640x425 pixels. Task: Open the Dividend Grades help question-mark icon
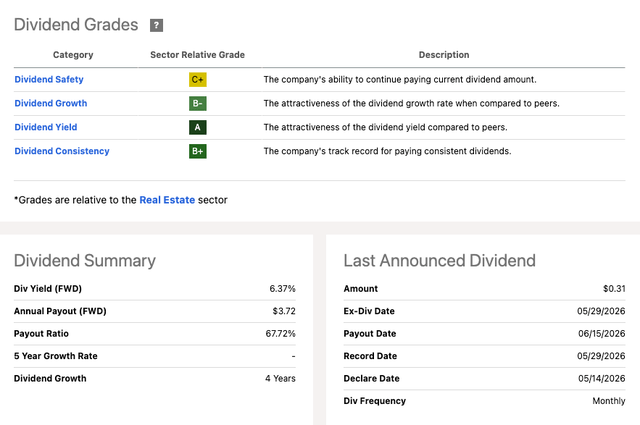point(156,25)
